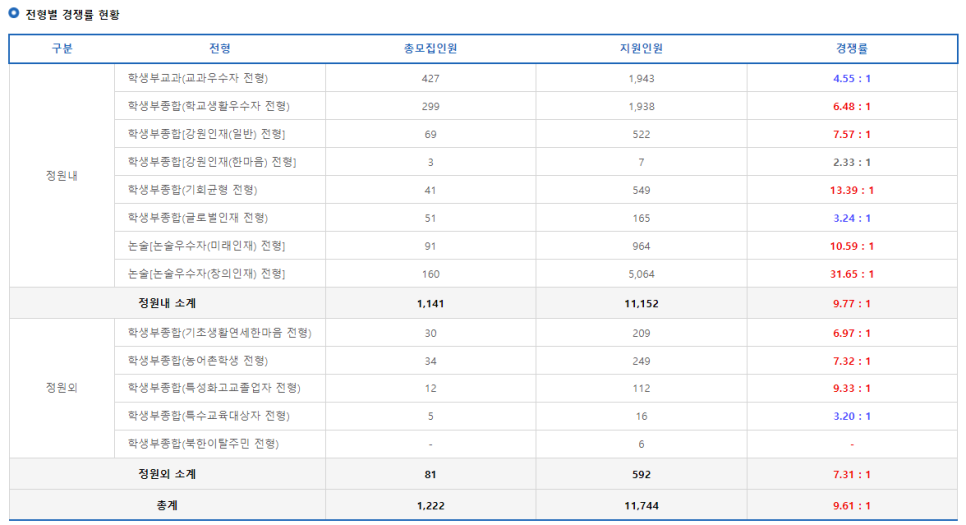Click the 31.65 : 1 ratio

852,274
